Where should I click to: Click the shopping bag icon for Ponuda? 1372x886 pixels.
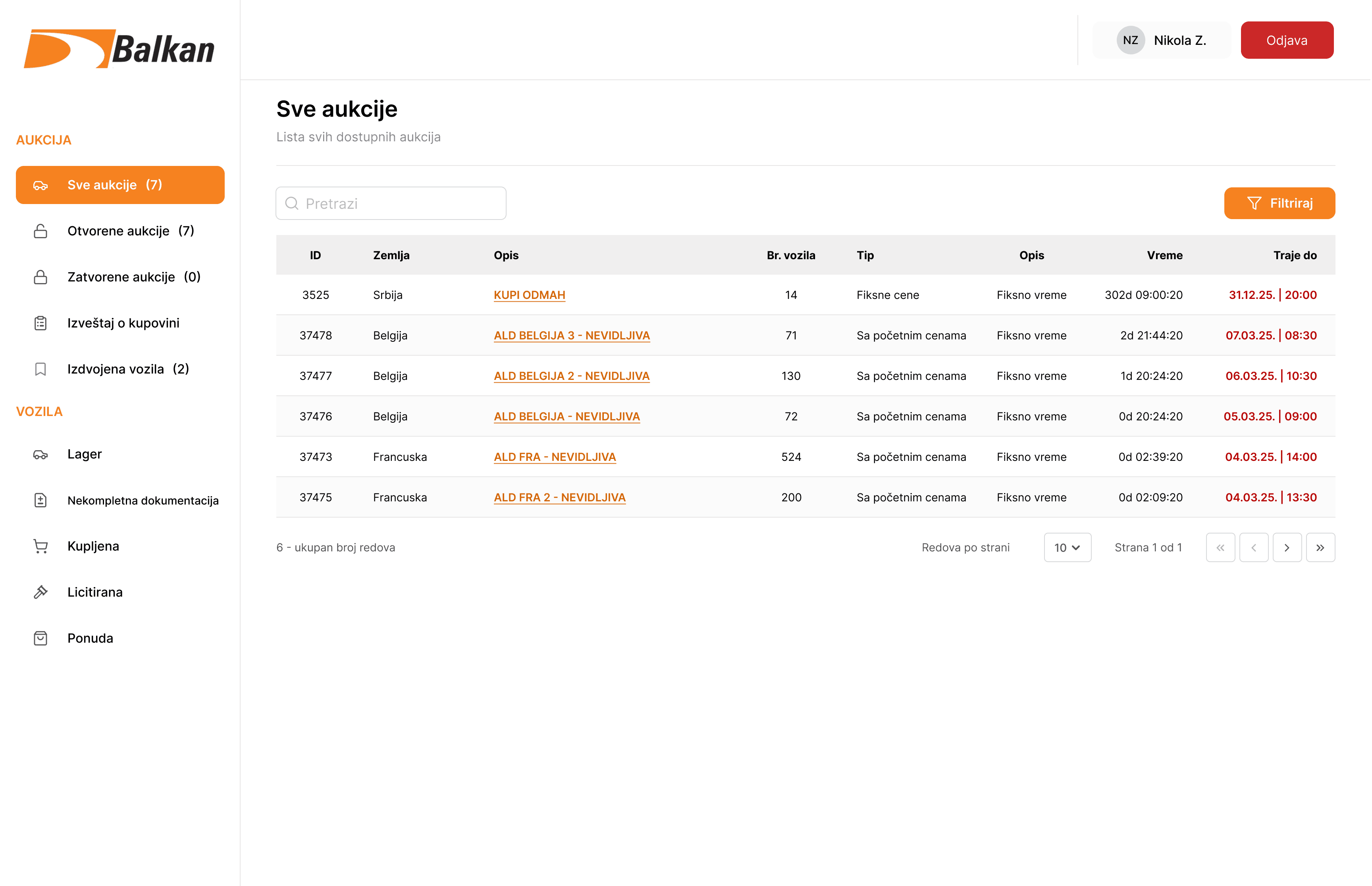tap(40, 639)
